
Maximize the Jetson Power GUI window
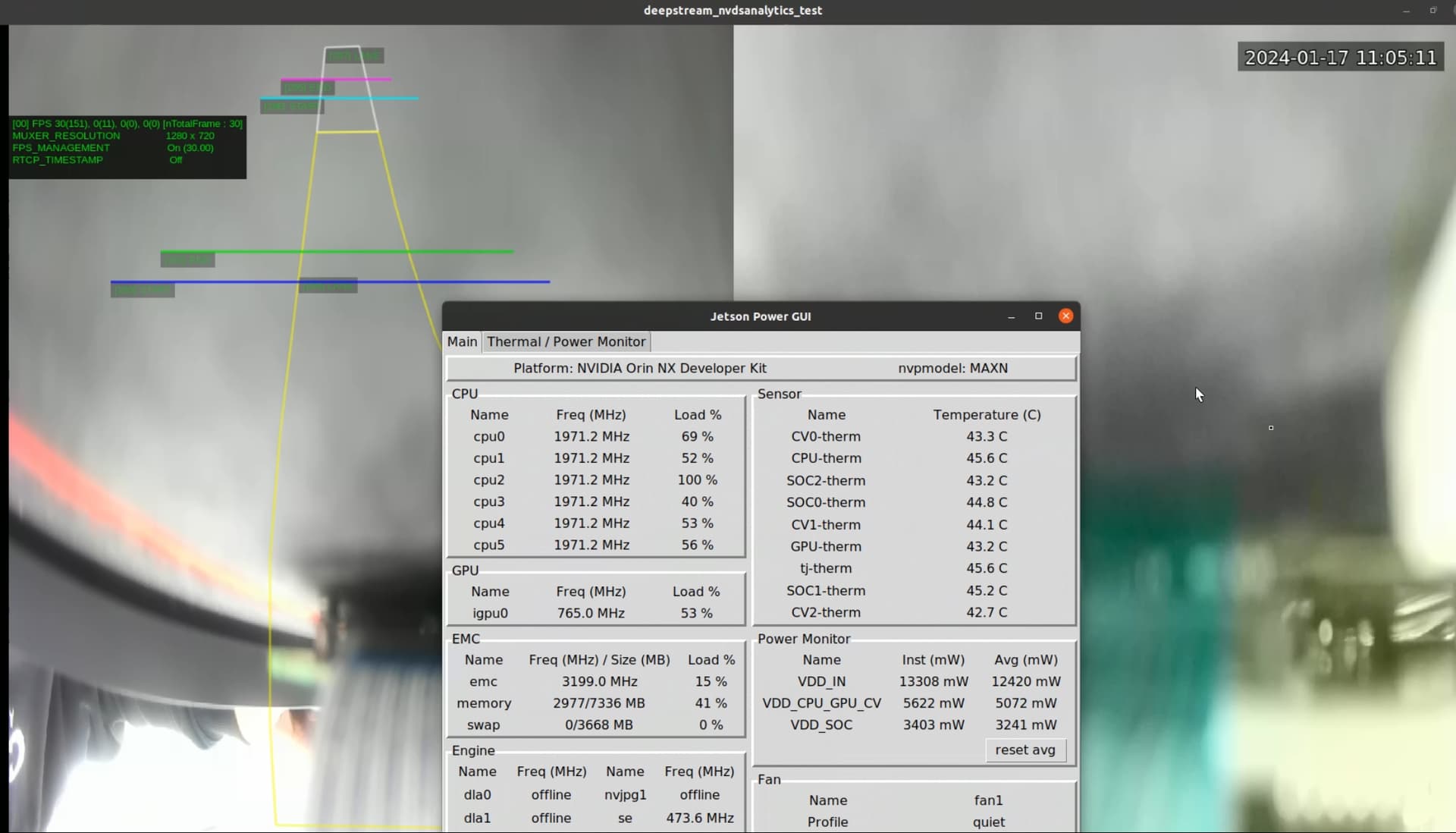[x=1038, y=316]
